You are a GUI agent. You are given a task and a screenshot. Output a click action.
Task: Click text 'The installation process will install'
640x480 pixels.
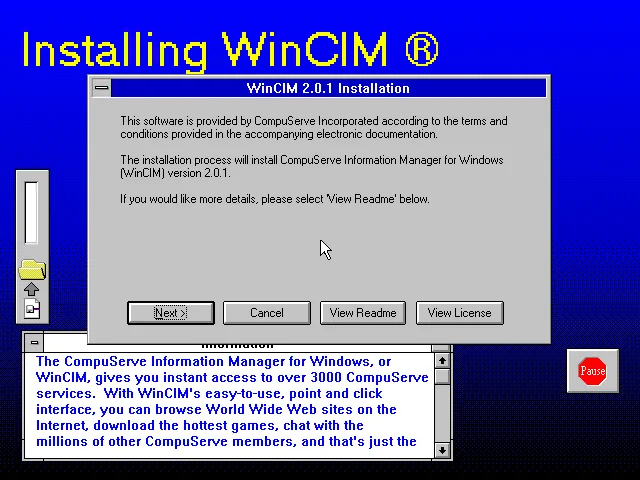[199, 160]
